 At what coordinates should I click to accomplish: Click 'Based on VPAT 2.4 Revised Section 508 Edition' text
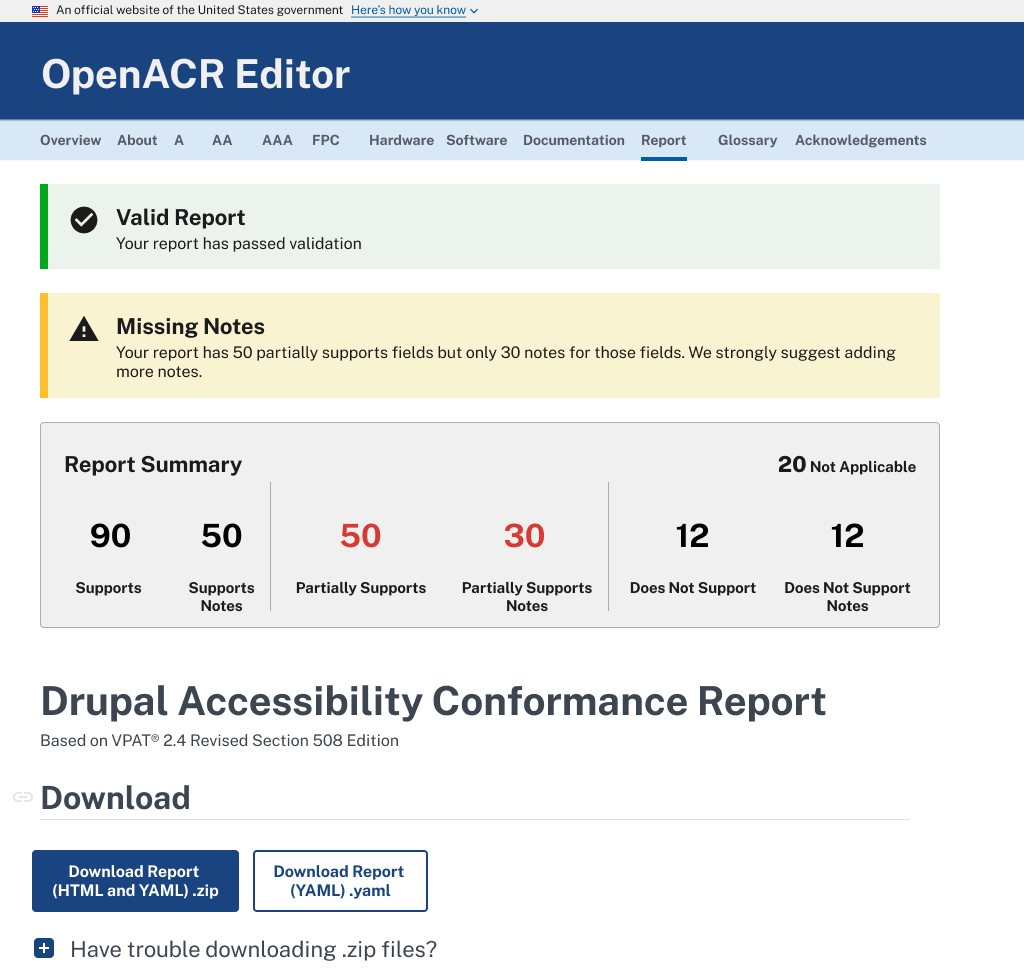219,740
